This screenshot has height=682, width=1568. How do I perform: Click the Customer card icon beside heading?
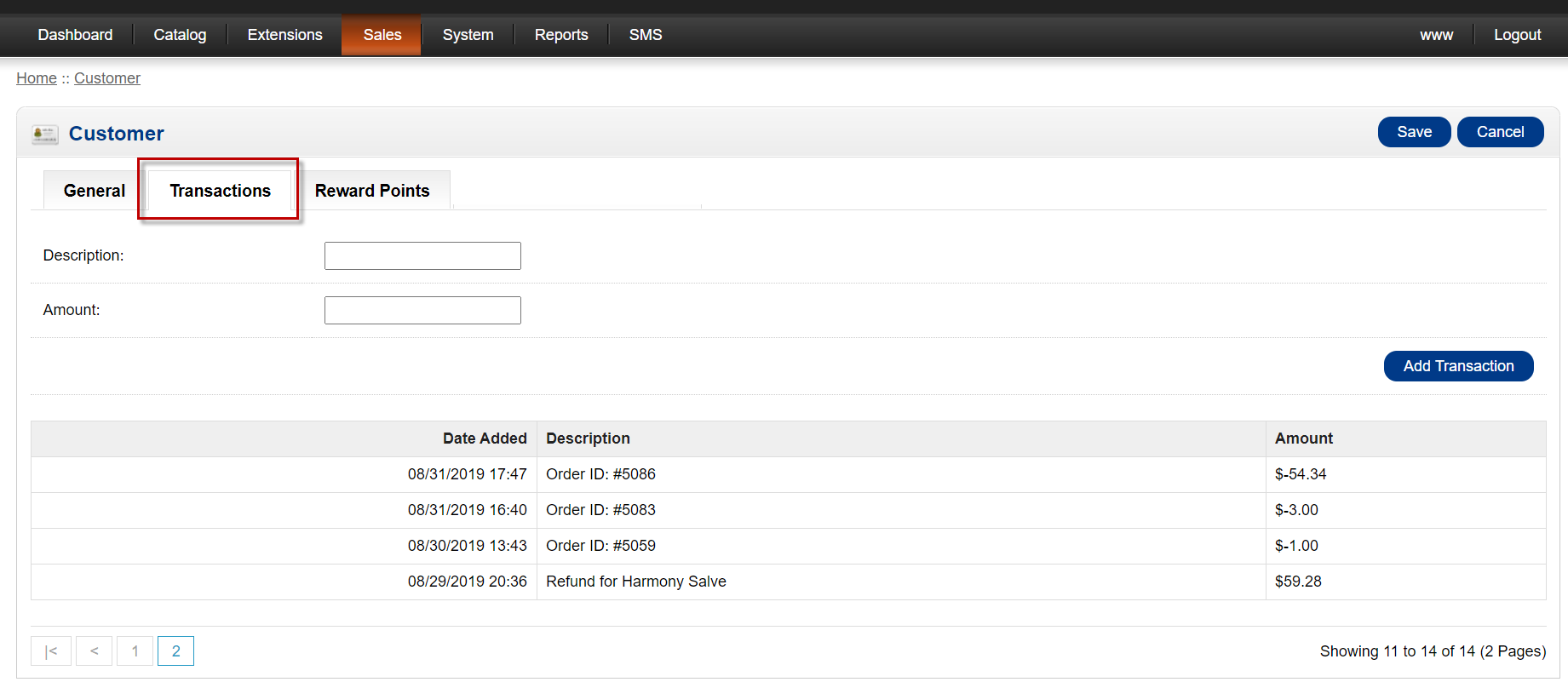pos(45,134)
